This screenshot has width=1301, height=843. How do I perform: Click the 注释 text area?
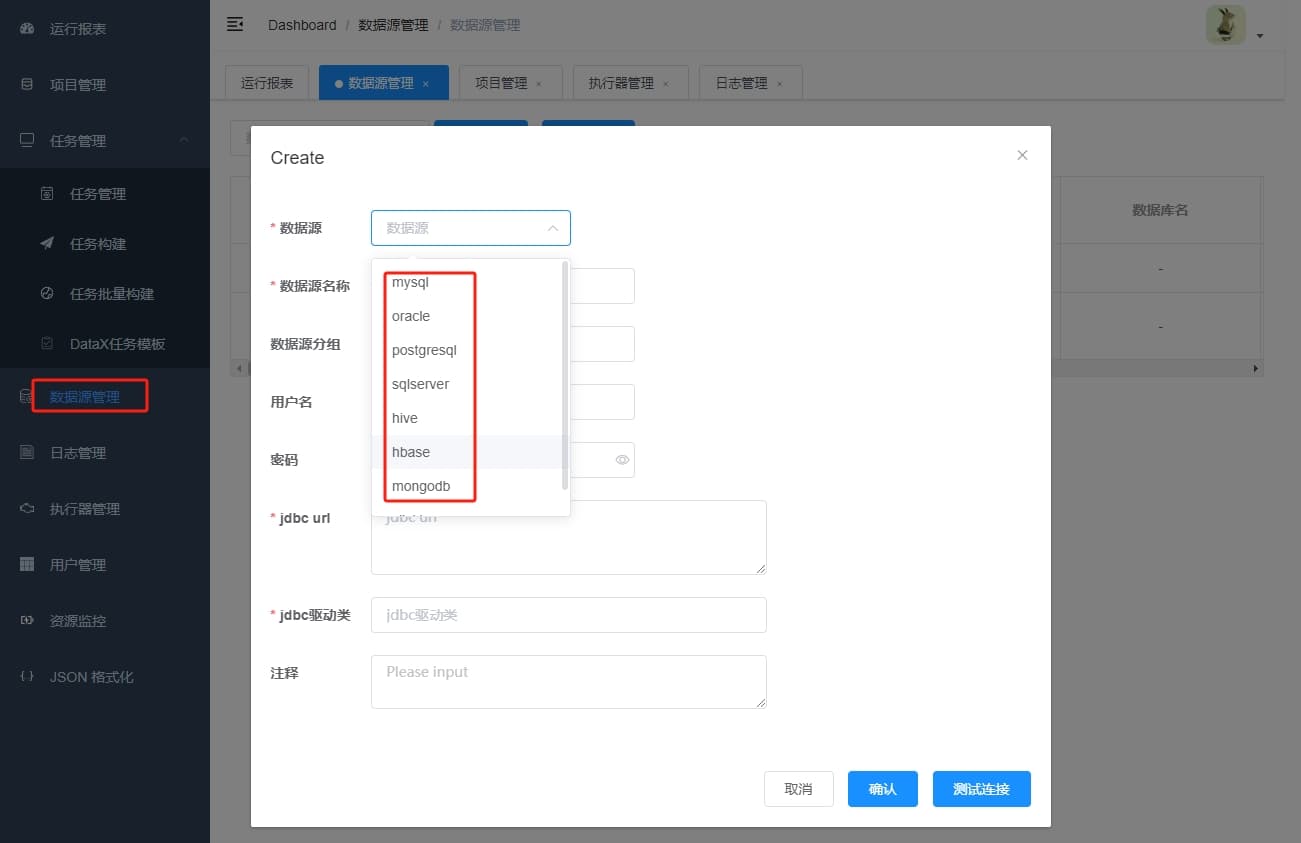568,682
